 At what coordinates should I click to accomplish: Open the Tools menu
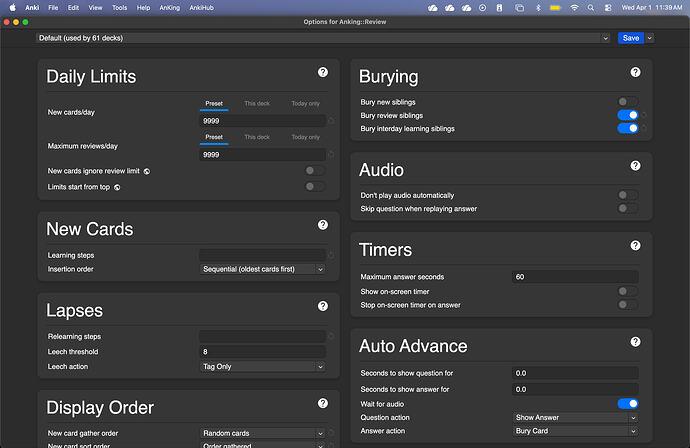click(x=119, y=7)
